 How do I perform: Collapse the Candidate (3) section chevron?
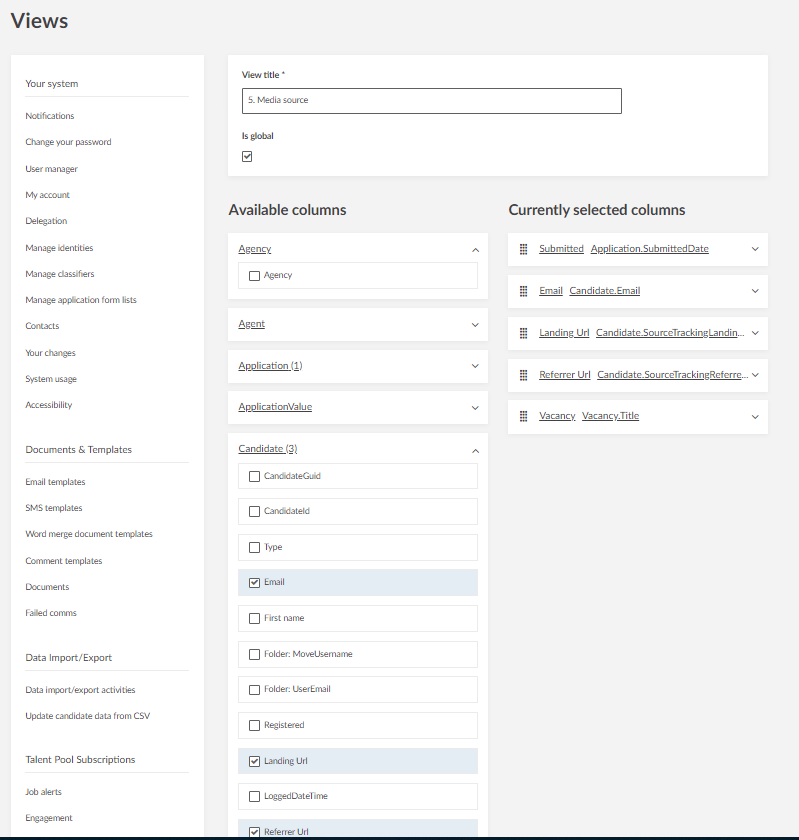pyautogui.click(x=475, y=450)
